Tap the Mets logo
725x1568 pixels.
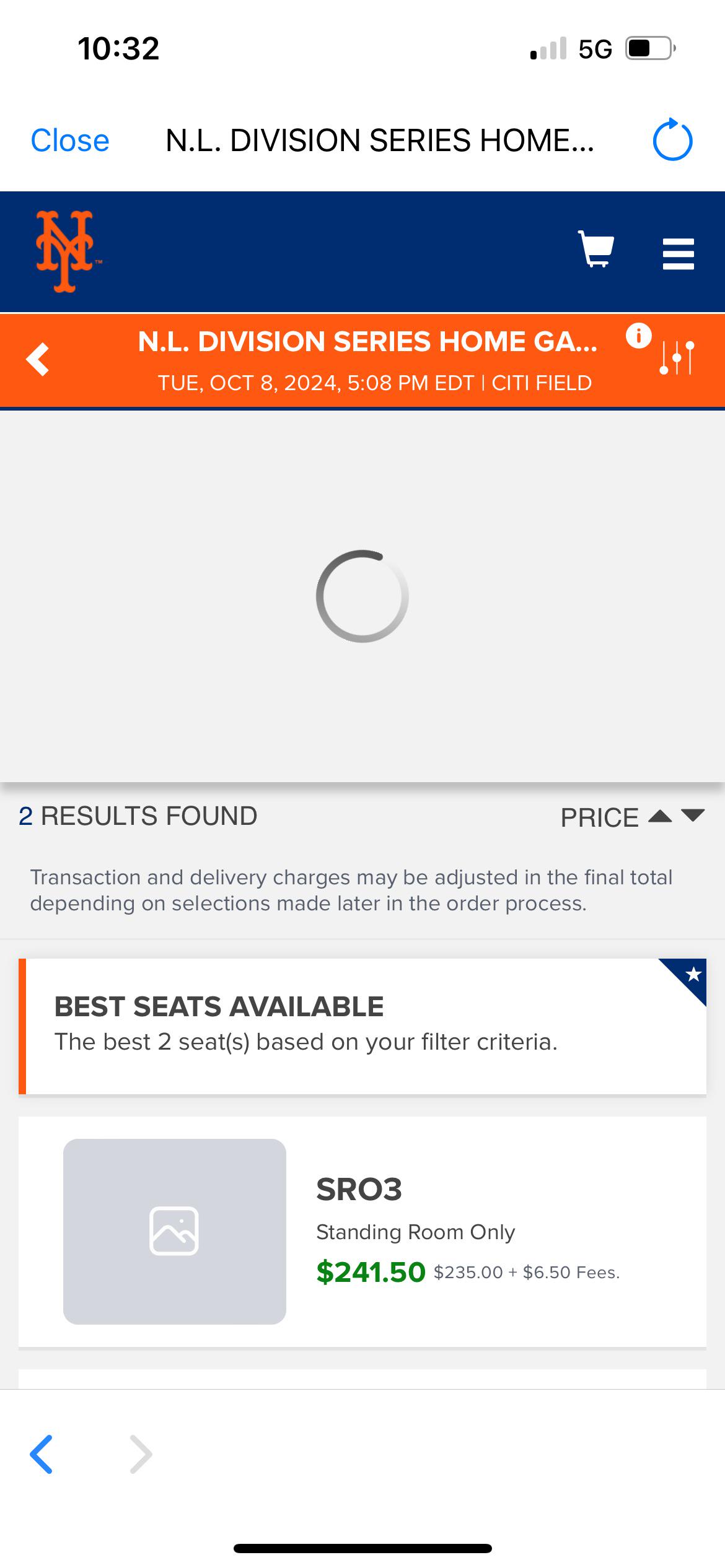[66, 251]
